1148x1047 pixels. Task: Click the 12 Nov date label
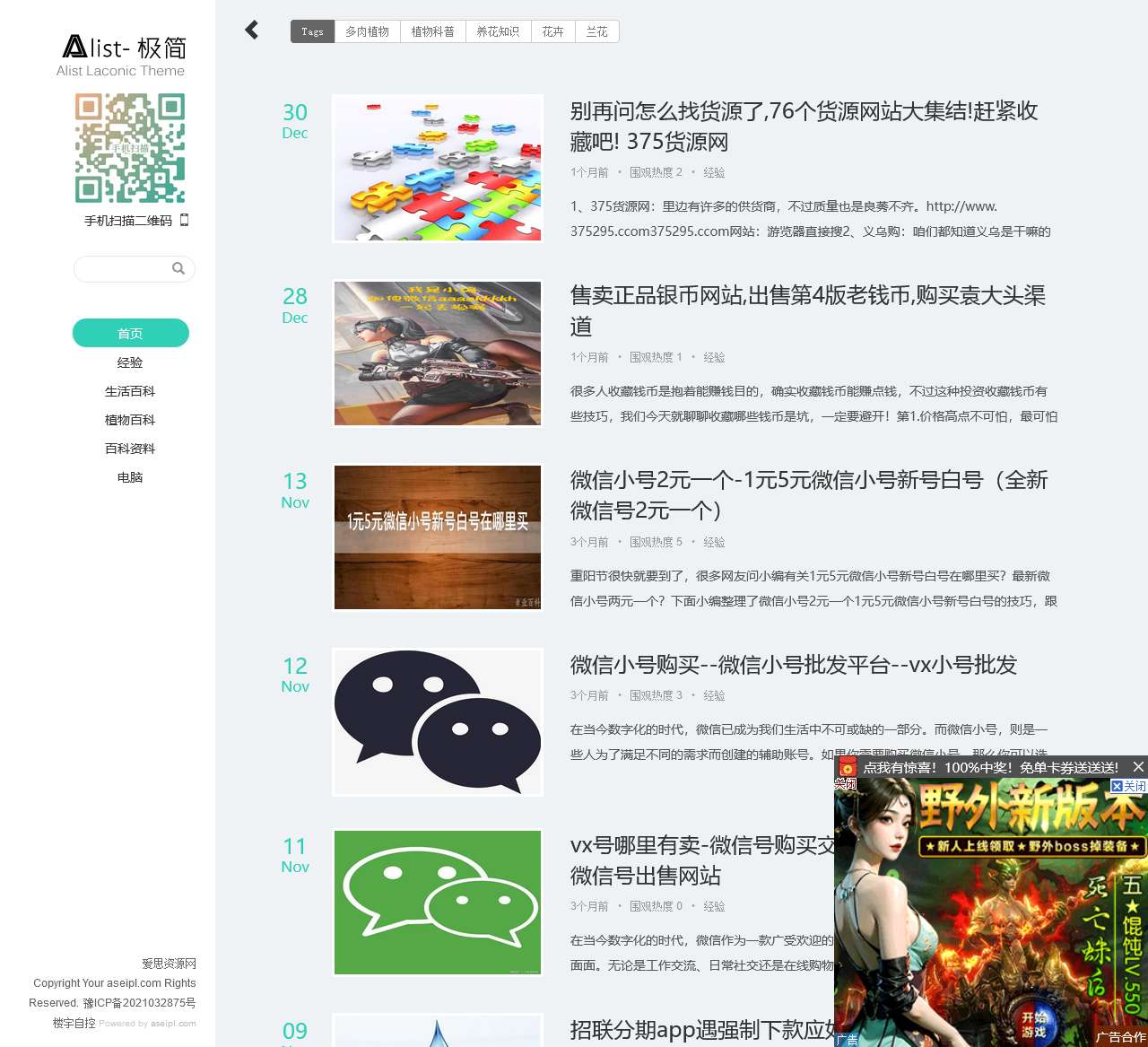coord(295,675)
